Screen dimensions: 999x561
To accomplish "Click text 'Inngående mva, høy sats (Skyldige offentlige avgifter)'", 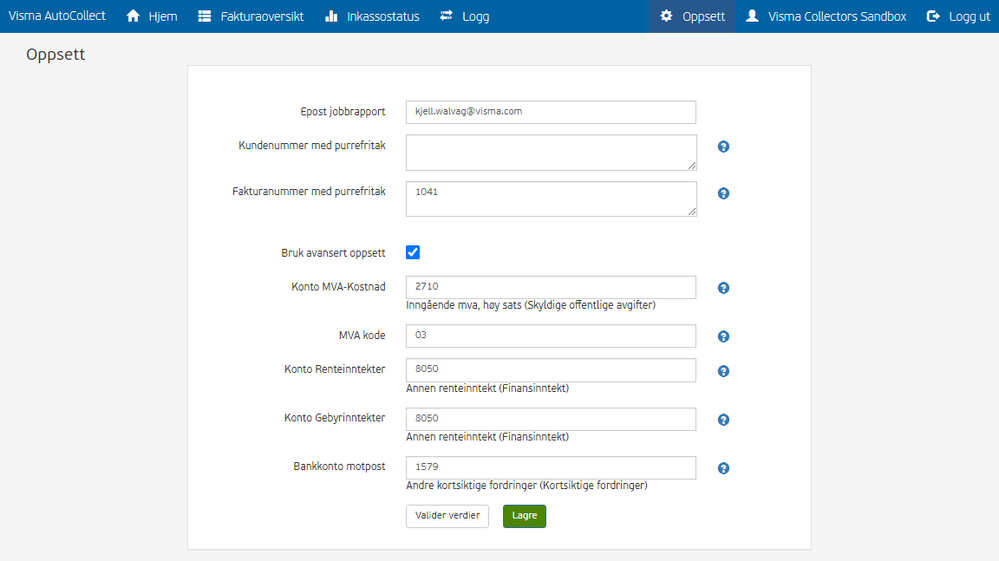I will [531, 305].
